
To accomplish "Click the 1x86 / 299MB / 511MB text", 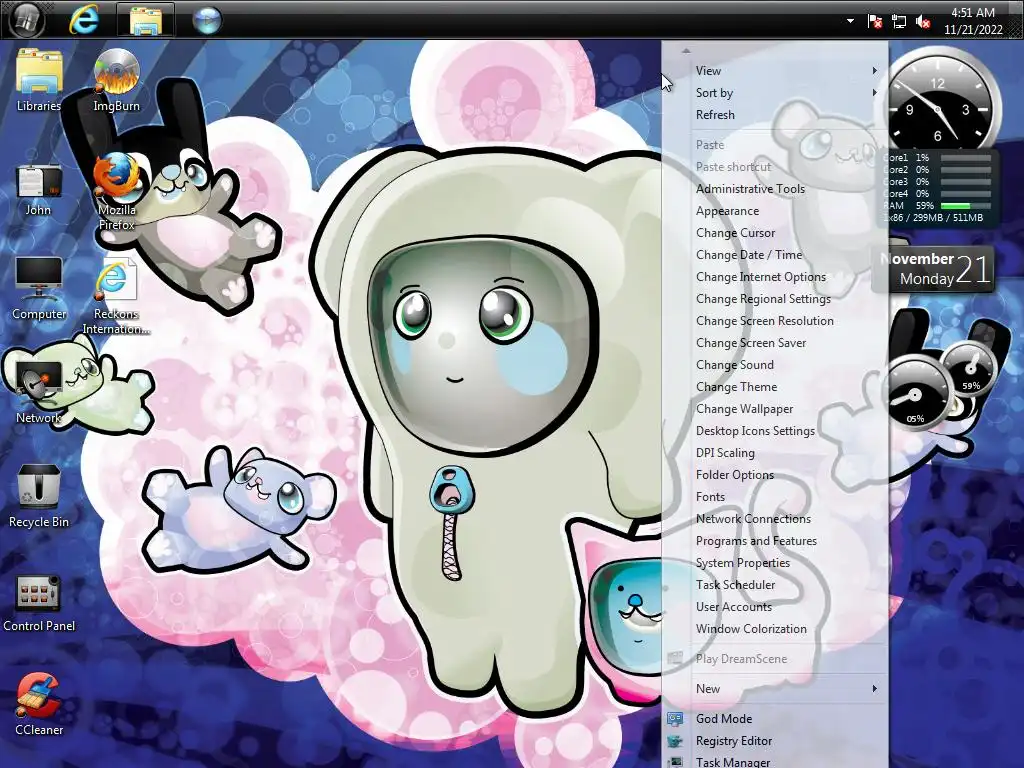I will (933, 218).
